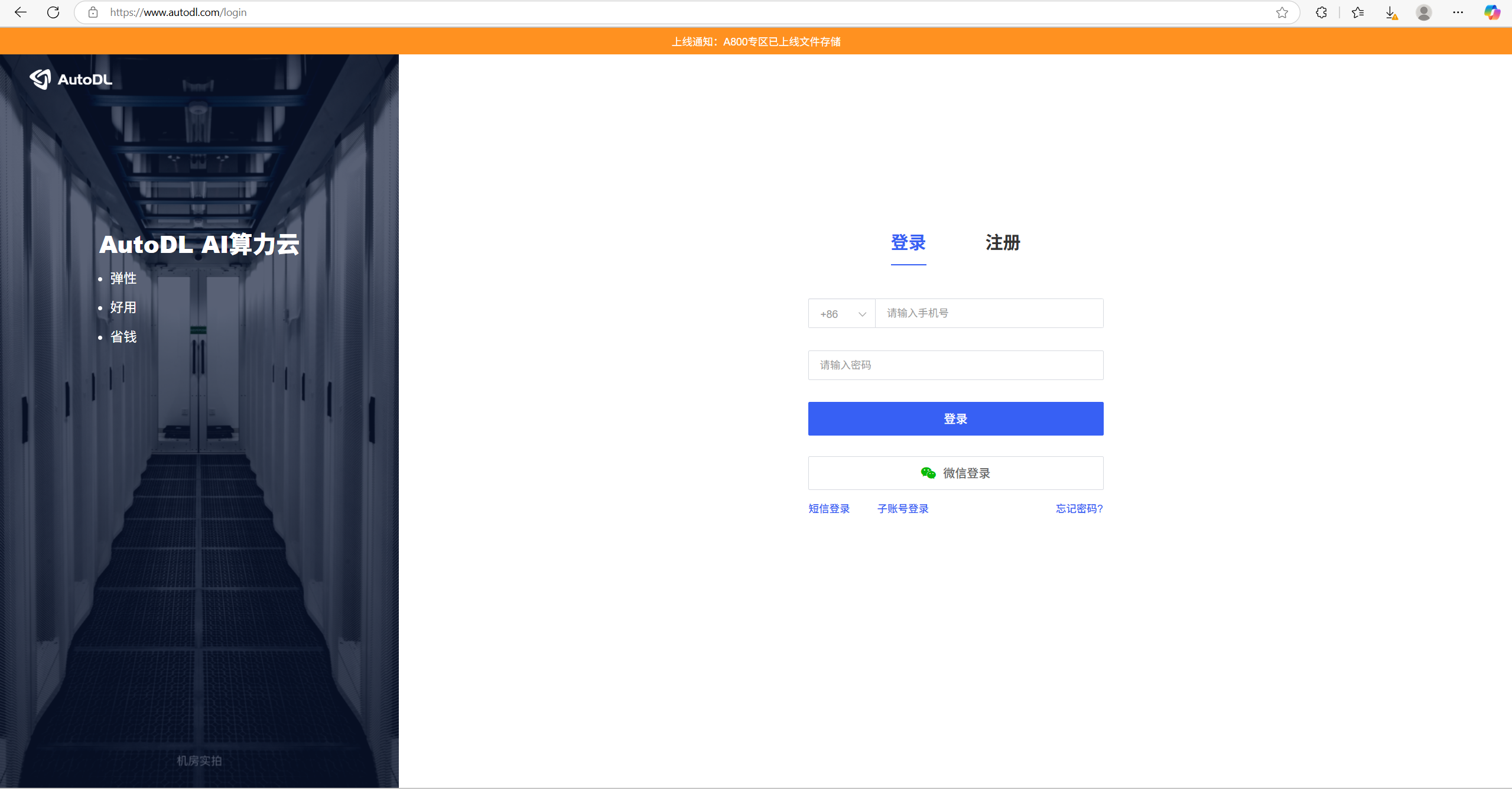Click the 好用 bullet text
1512x789 pixels.
[x=123, y=307]
